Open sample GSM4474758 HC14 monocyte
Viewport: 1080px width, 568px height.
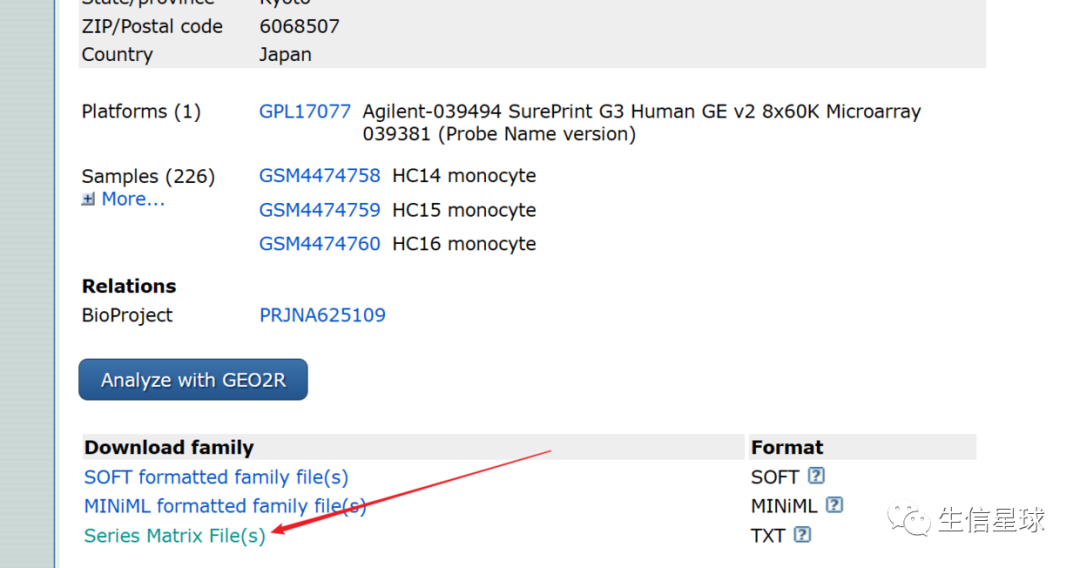[319, 176]
